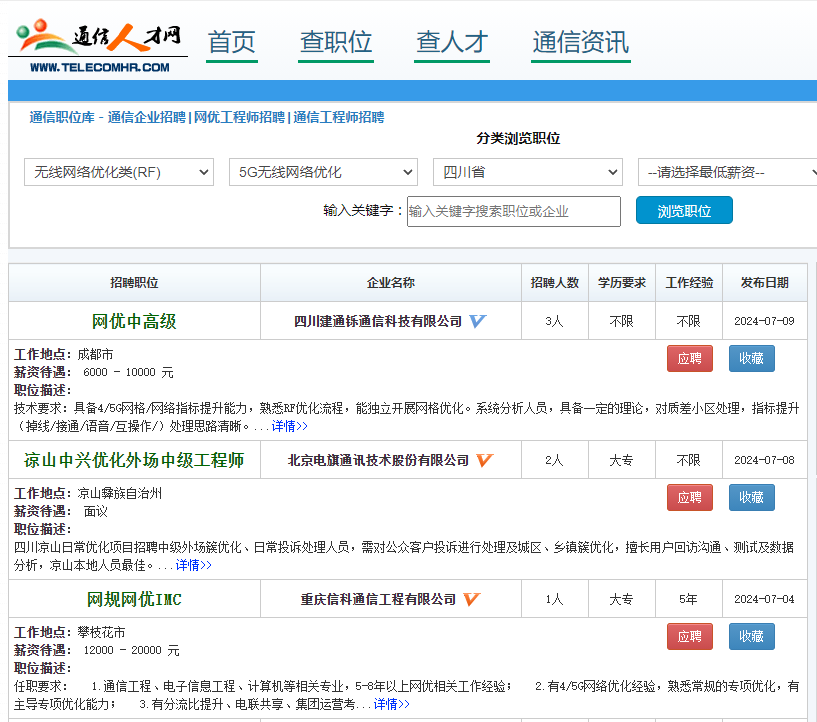Viewport: 817px width, 722px height.
Task: Click the 3人 headcount cell
Action: pos(554,321)
